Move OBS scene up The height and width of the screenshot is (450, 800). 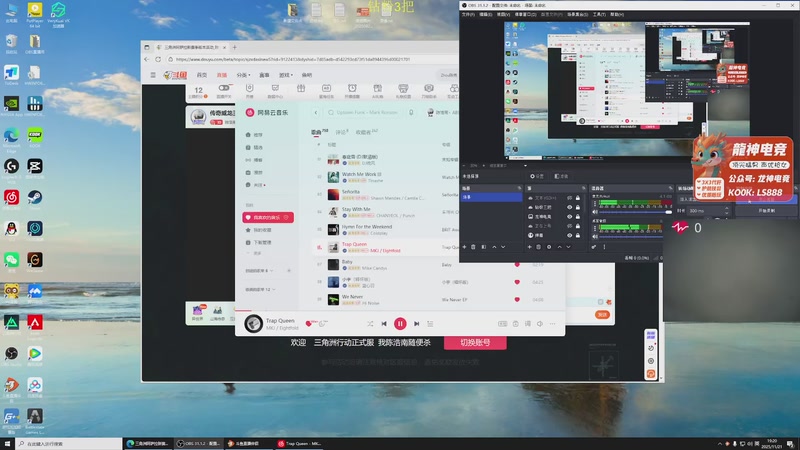tap(494, 247)
